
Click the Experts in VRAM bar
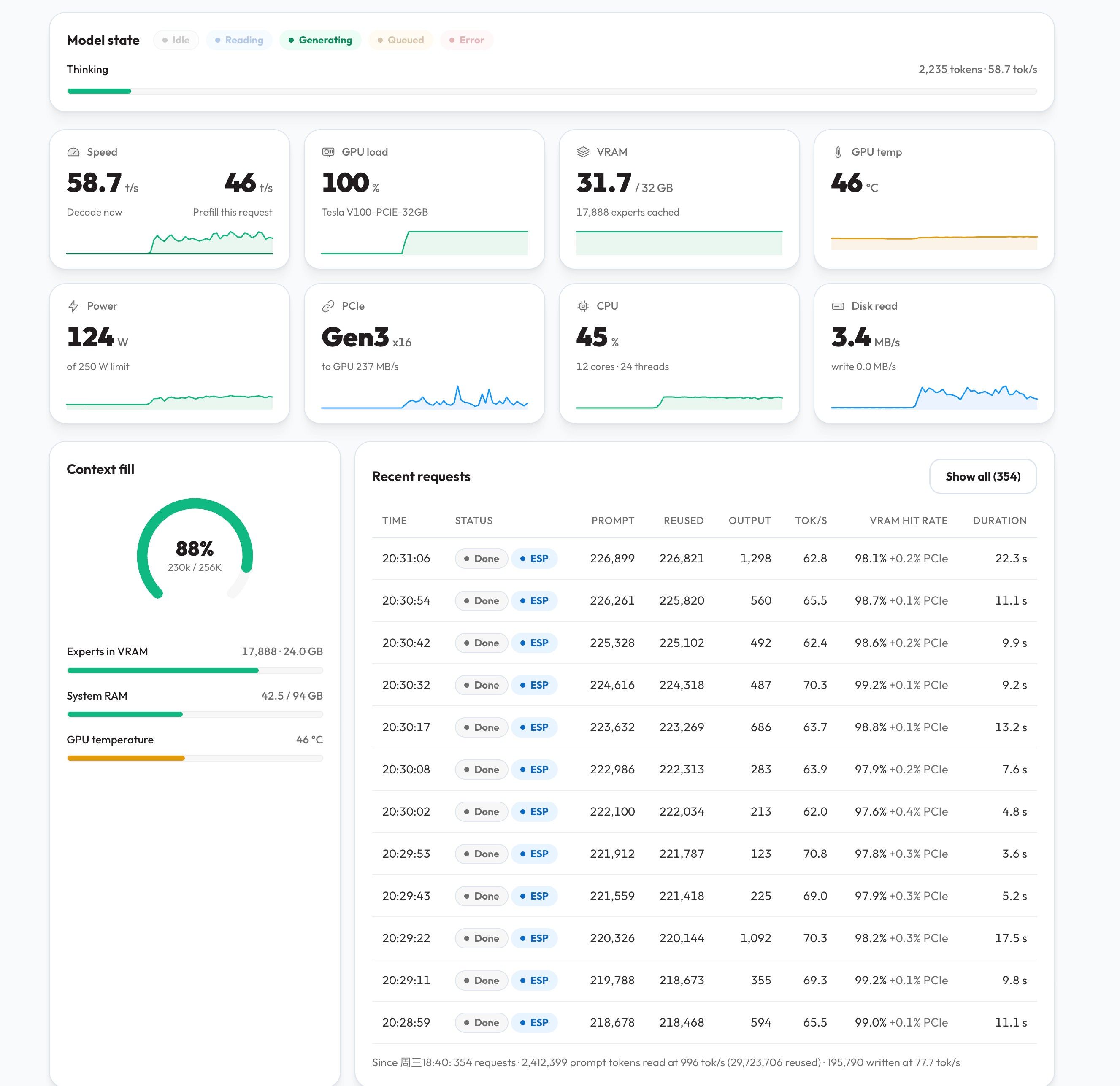tap(195, 670)
